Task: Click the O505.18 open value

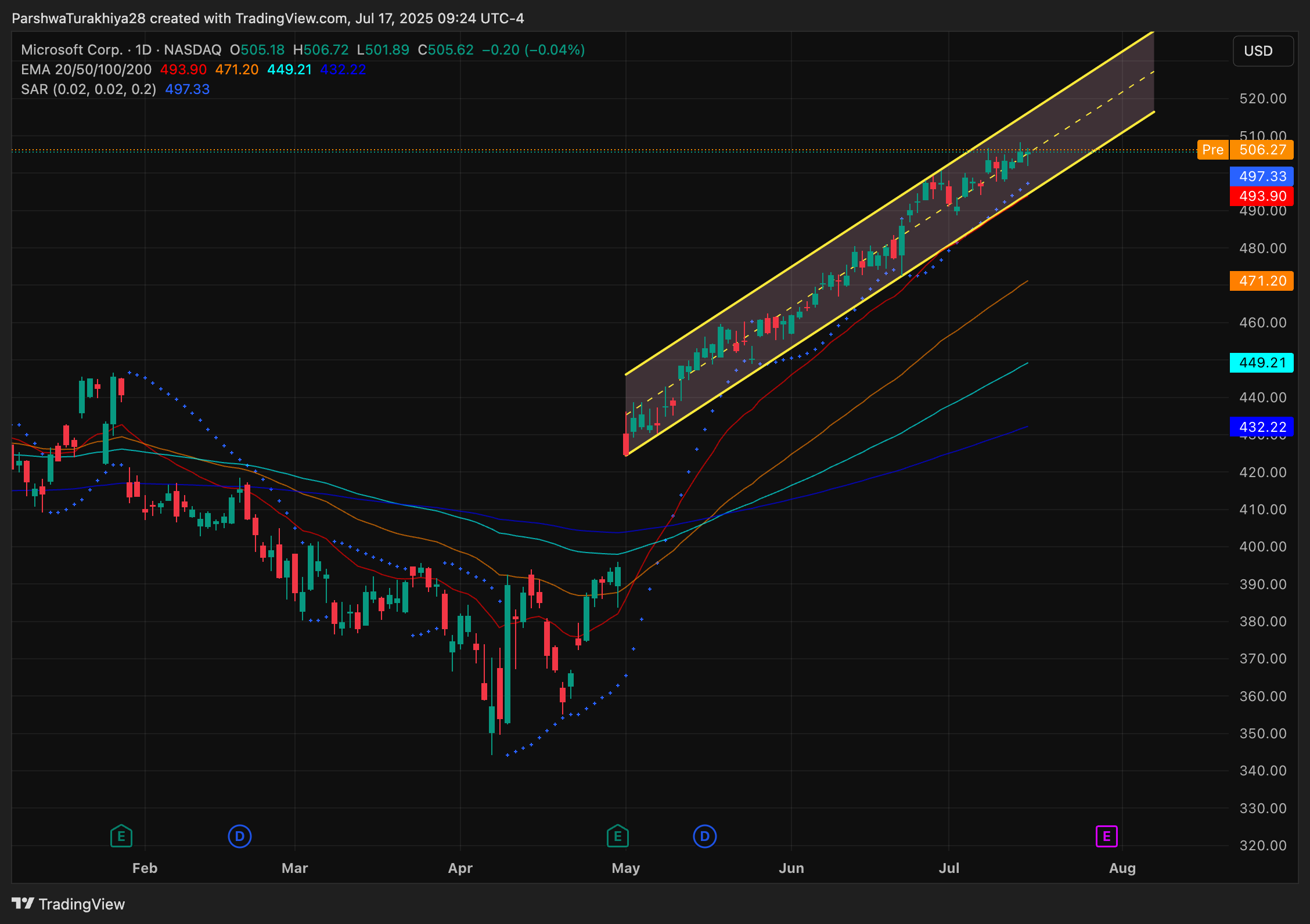Action: point(257,50)
